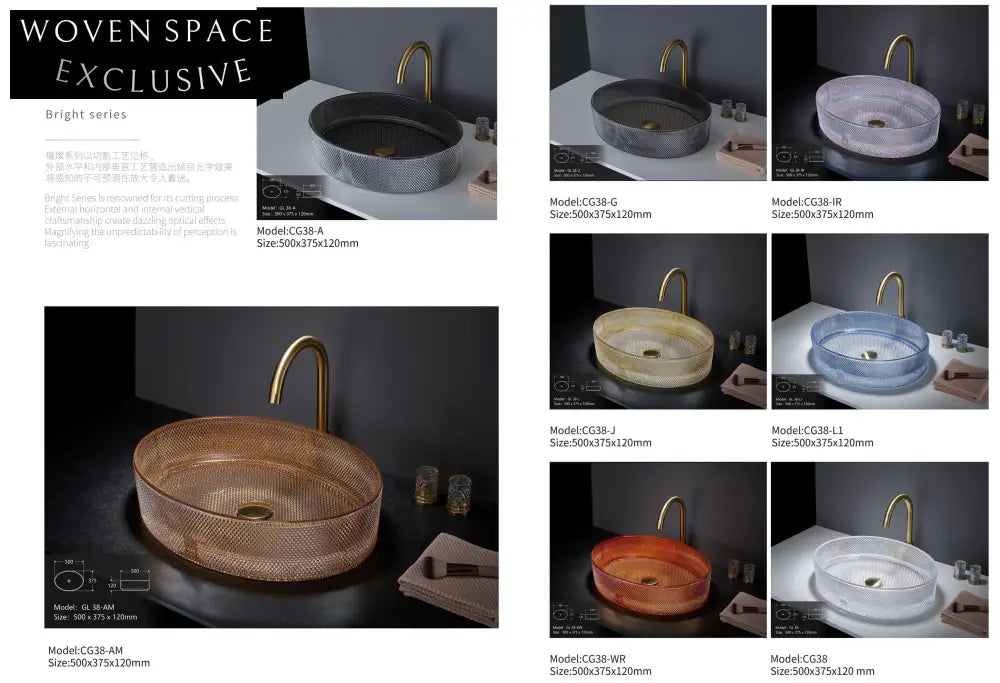This screenshot has height=683, width=1000.
Task: Open the CG38-G grey basin image
Action: (x=658, y=93)
